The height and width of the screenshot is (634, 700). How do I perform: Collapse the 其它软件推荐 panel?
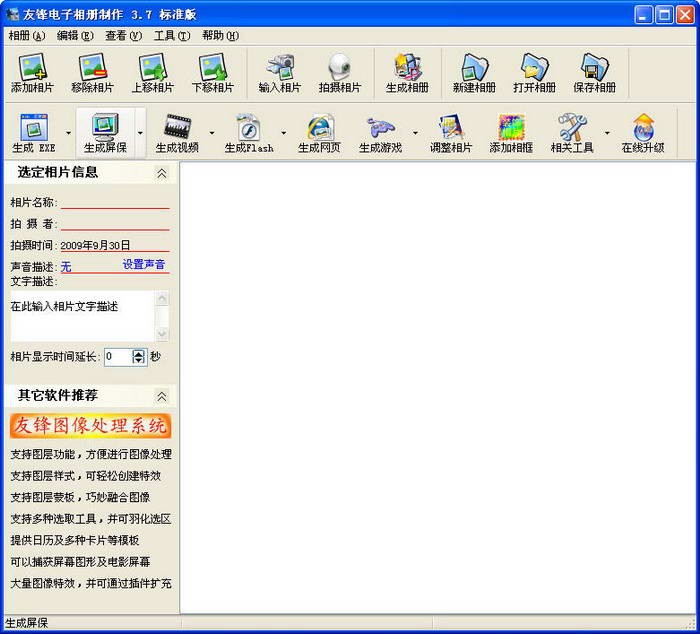pyautogui.click(x=162, y=396)
